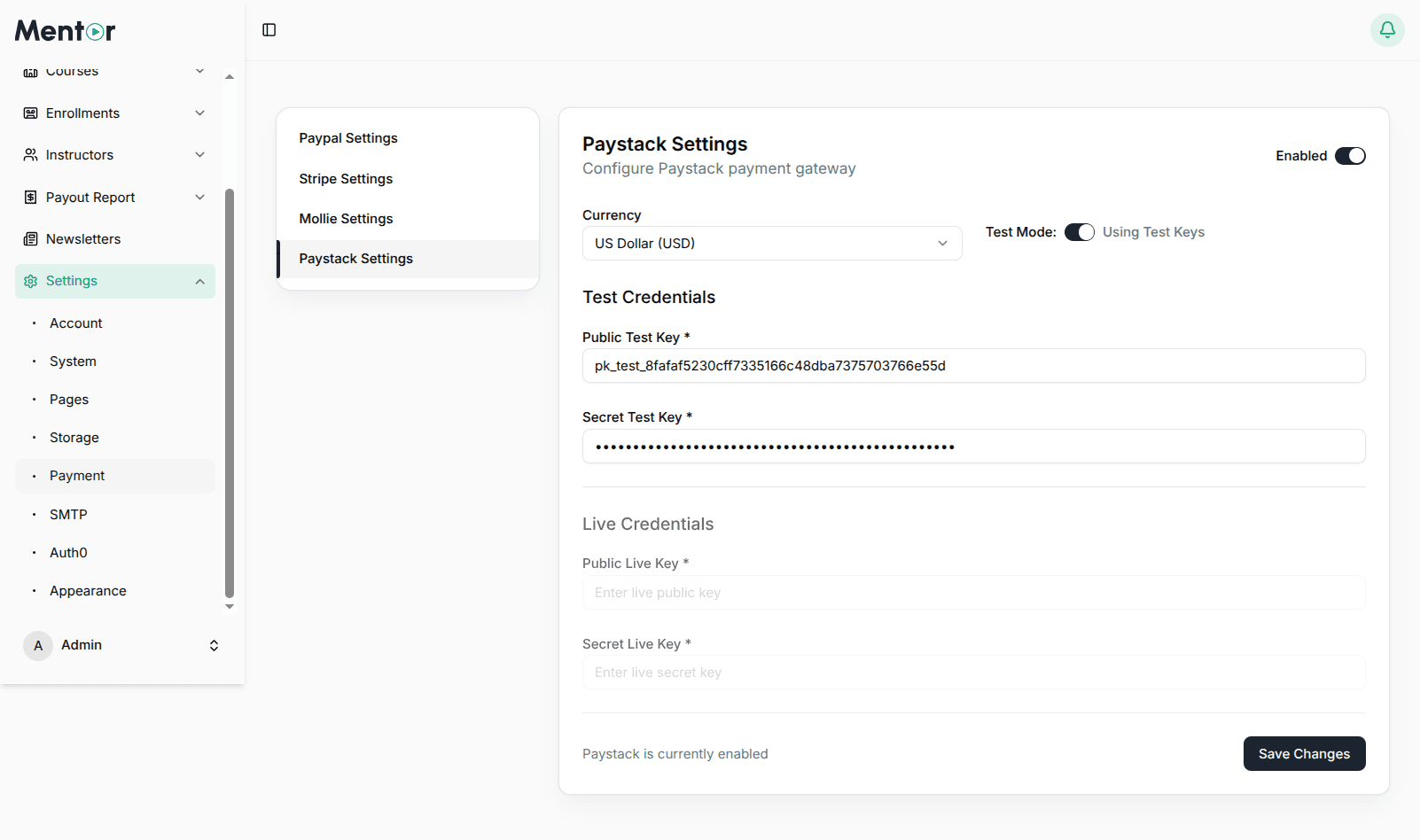Switch to Stripe Settings
This screenshot has width=1420, height=840.
coord(346,178)
